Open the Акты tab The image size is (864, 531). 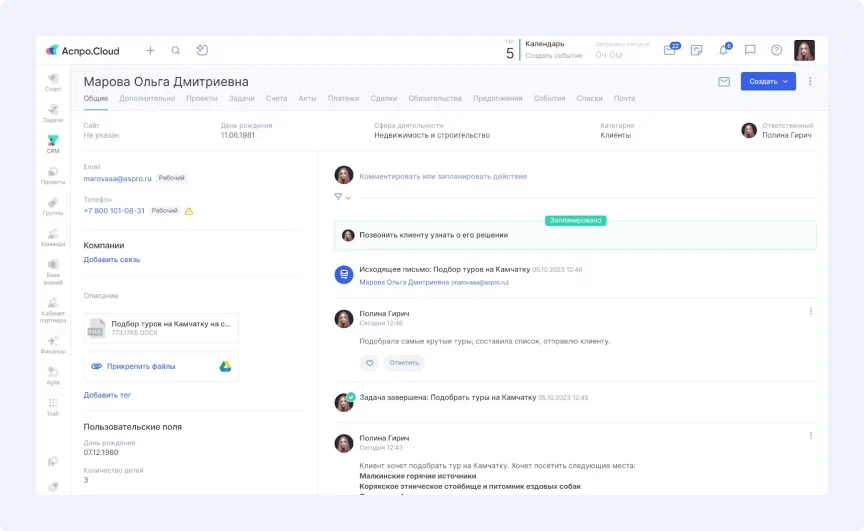coord(307,99)
